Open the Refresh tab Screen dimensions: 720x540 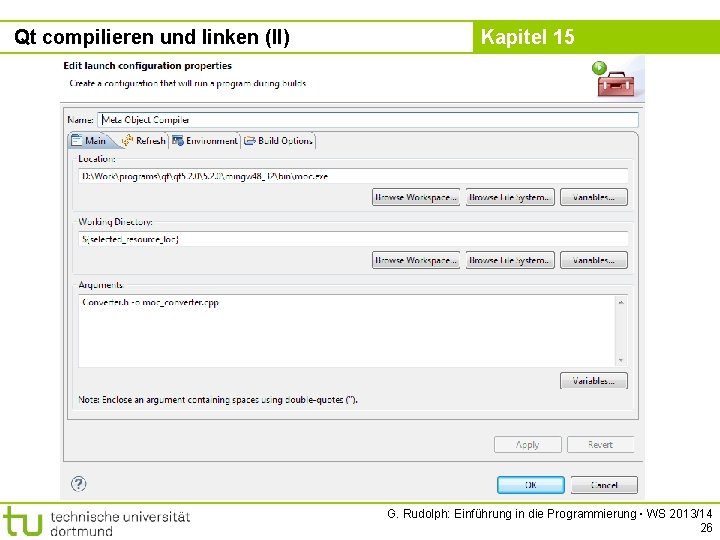pyautogui.click(x=144, y=141)
